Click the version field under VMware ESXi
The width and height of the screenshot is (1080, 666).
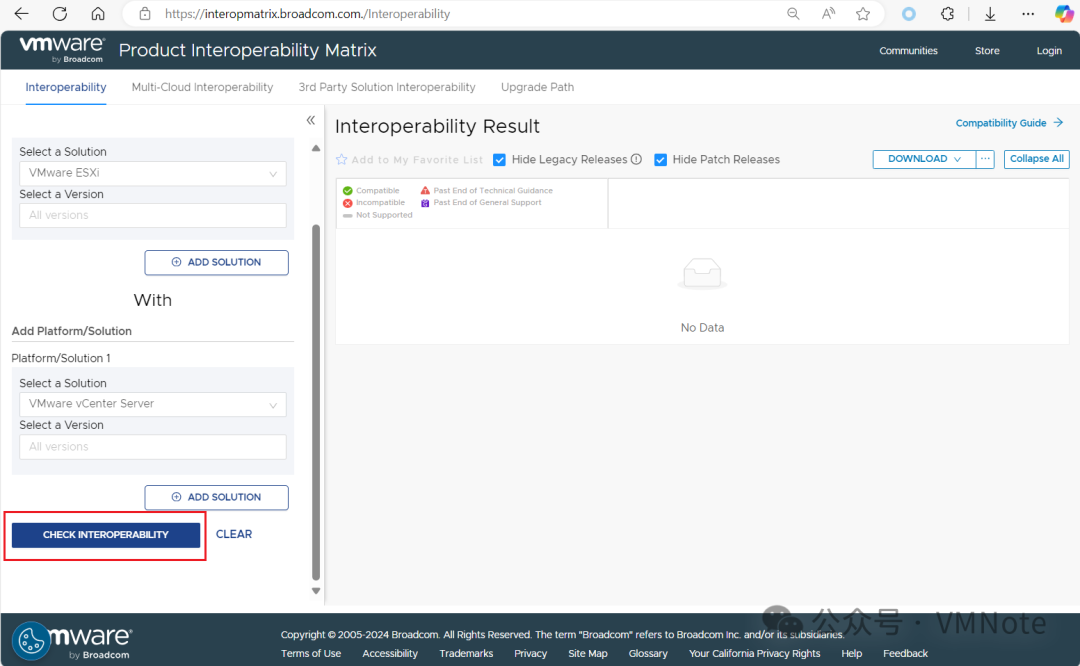click(x=153, y=216)
